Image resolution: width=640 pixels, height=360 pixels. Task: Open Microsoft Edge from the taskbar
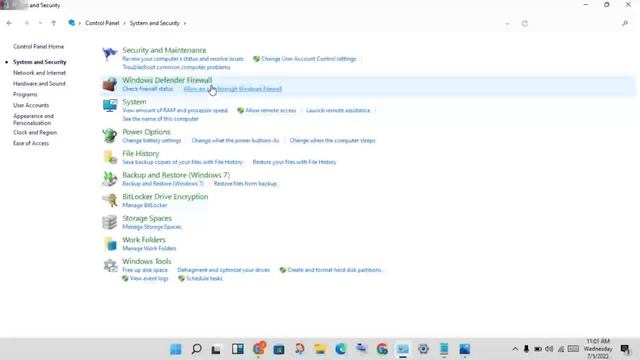tap(340, 349)
